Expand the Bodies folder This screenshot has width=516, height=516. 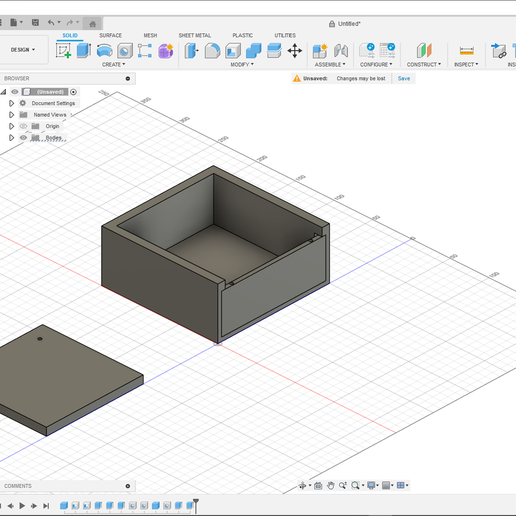click(11, 138)
